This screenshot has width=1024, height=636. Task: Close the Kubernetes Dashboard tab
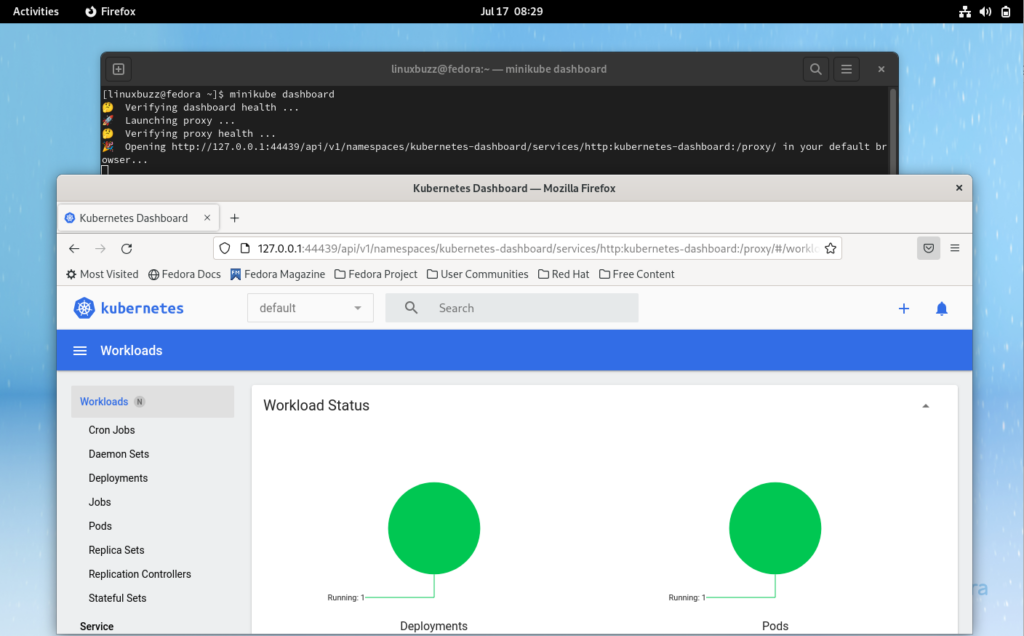pyautogui.click(x=207, y=218)
